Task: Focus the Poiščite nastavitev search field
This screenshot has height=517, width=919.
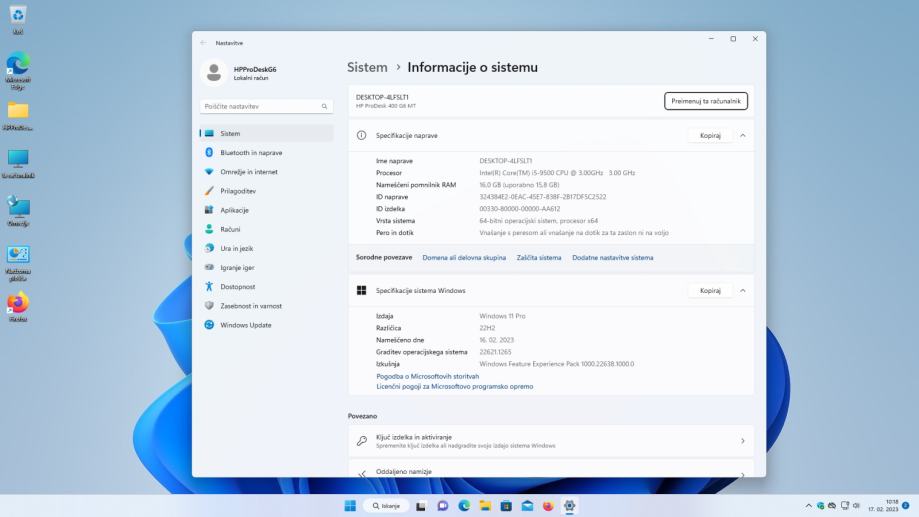Action: [x=267, y=107]
